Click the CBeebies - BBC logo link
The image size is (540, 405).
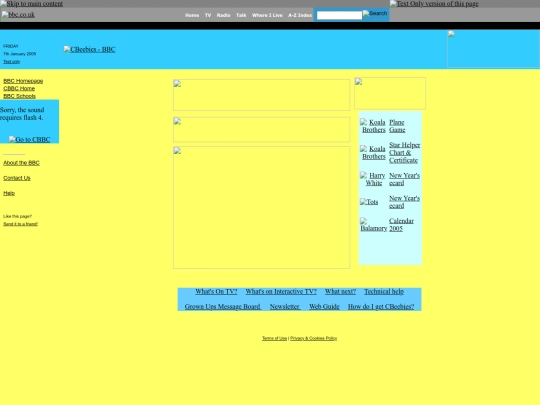coord(90,49)
